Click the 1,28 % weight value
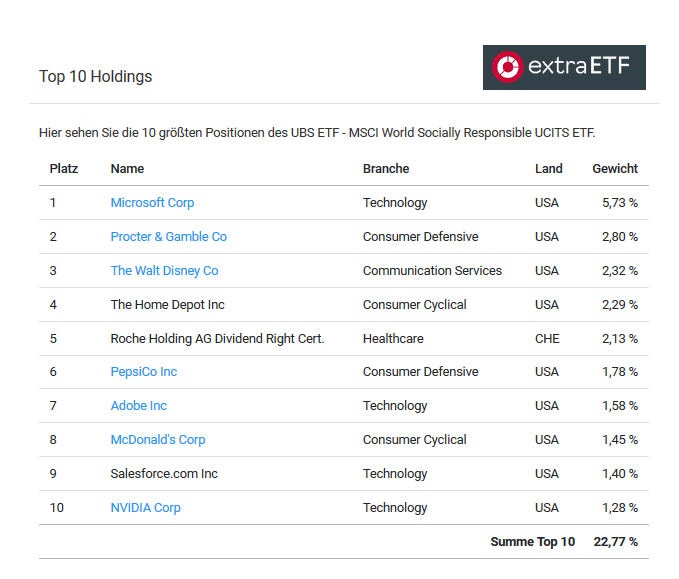 pos(620,508)
